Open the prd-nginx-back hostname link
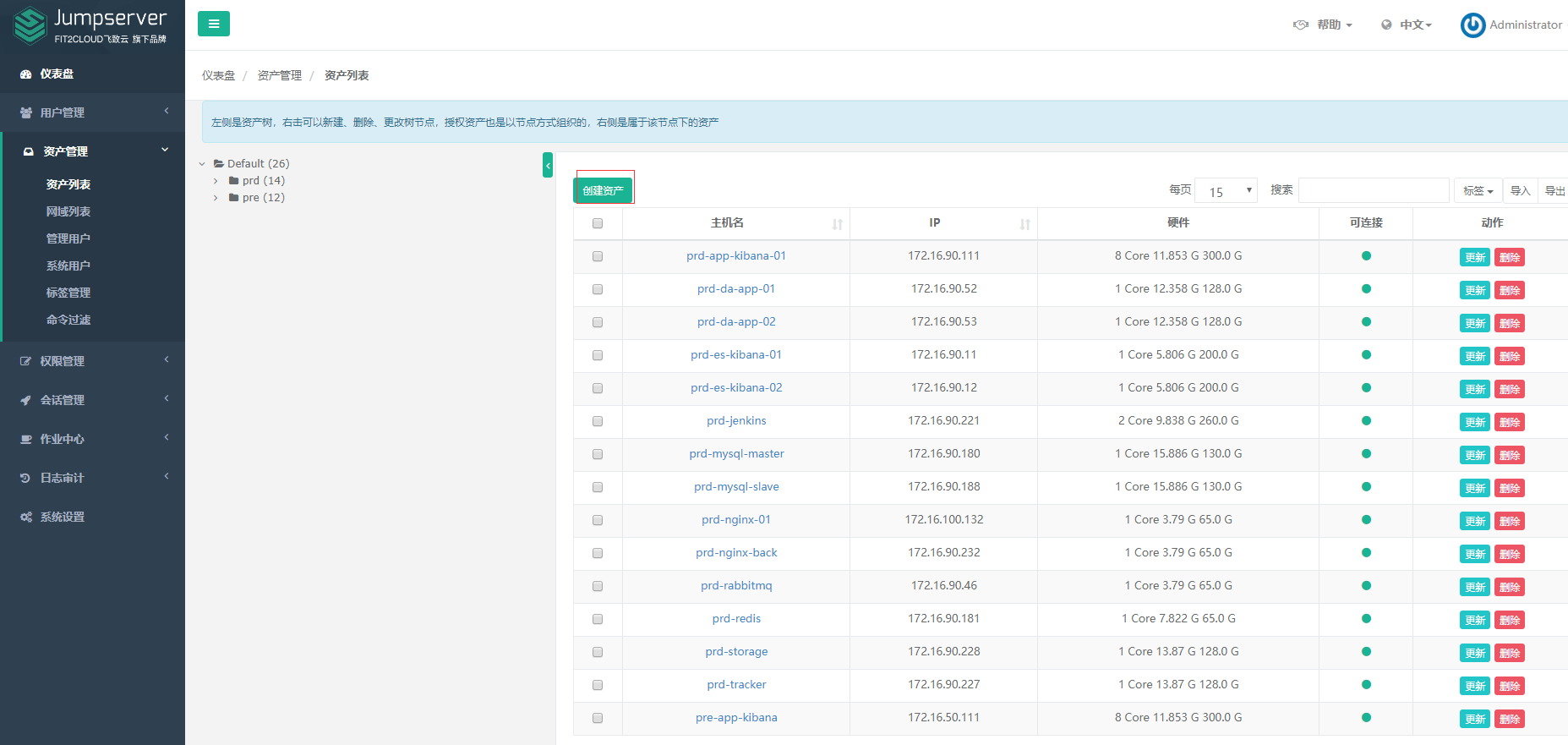The width and height of the screenshot is (1568, 745). click(x=736, y=553)
